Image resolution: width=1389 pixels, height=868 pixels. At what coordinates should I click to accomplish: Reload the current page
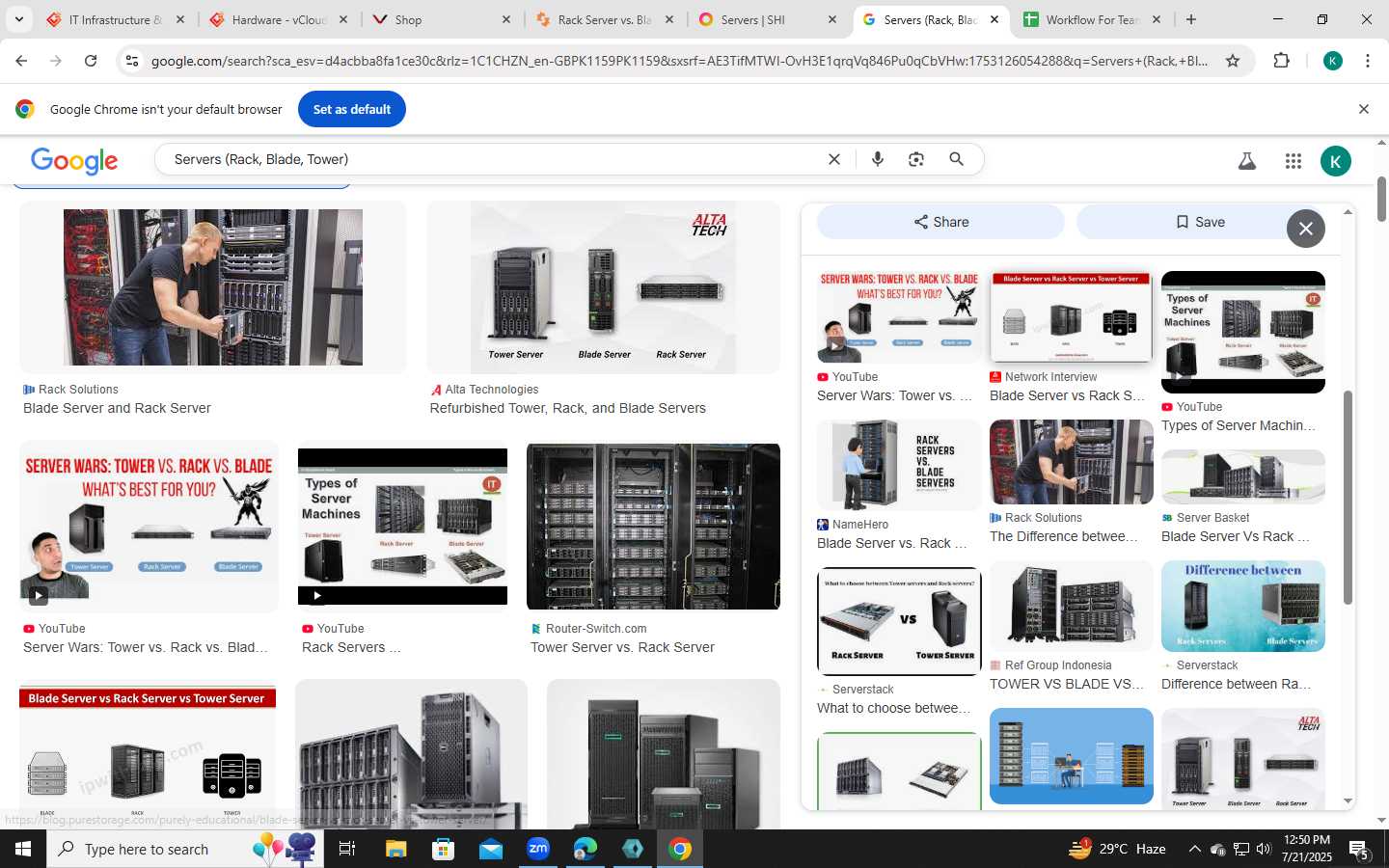[91, 61]
